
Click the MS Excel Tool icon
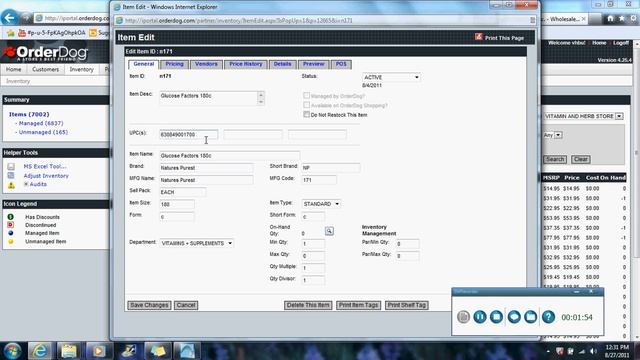point(11,167)
